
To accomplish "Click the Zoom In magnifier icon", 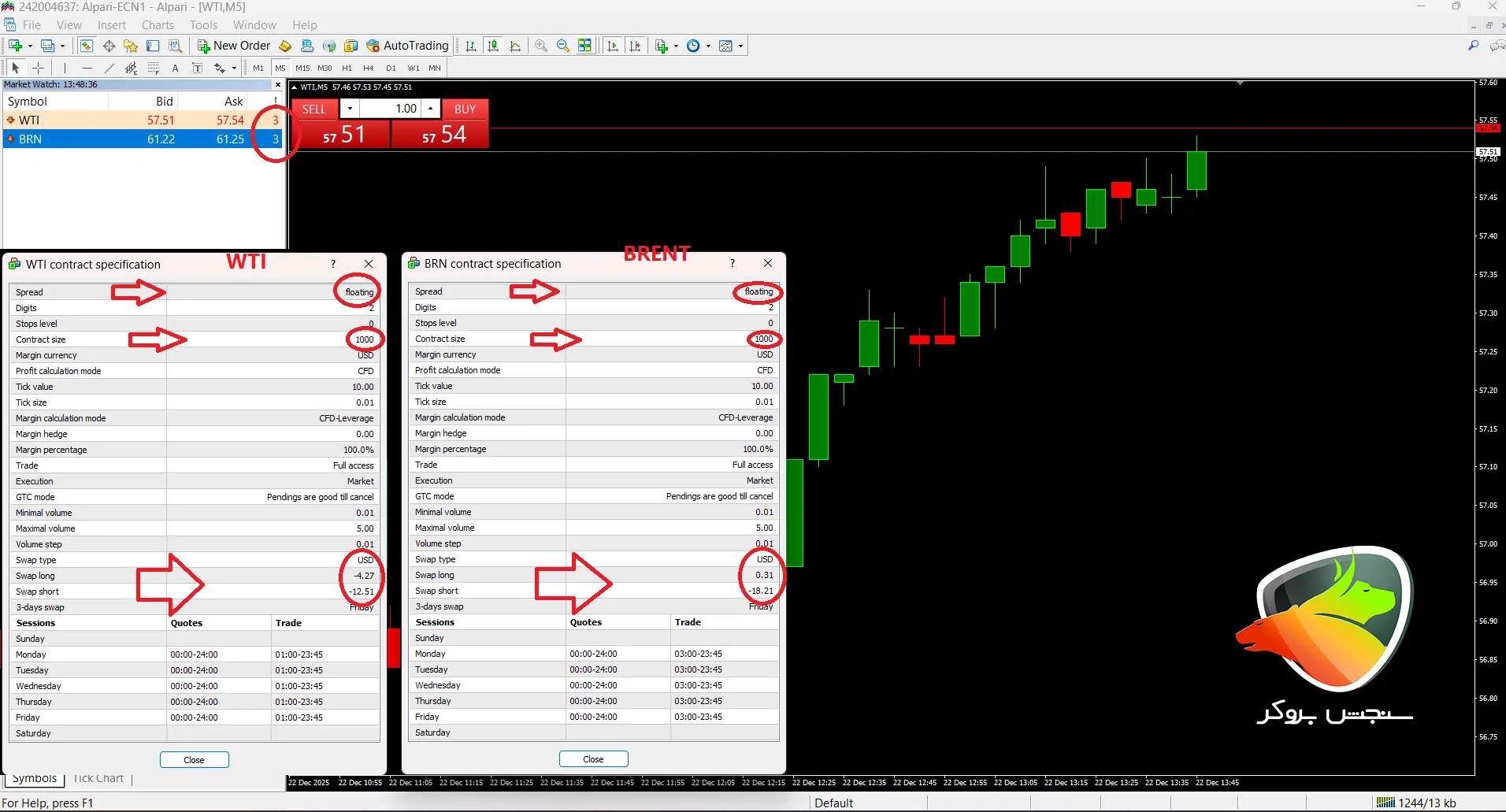I will 541,46.
